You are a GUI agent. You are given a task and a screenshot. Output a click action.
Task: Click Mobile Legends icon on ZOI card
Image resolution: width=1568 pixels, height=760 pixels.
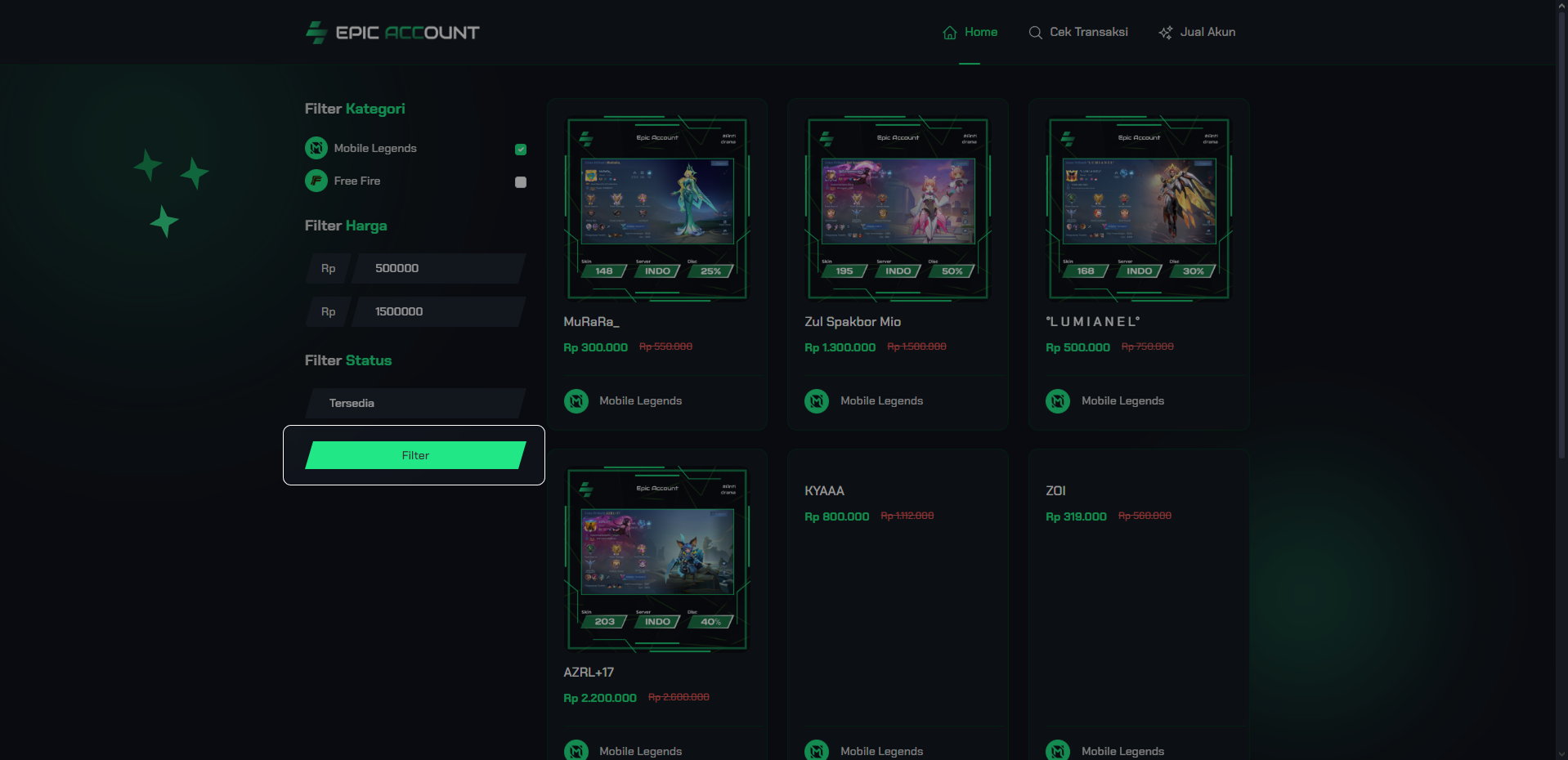pos(1058,750)
